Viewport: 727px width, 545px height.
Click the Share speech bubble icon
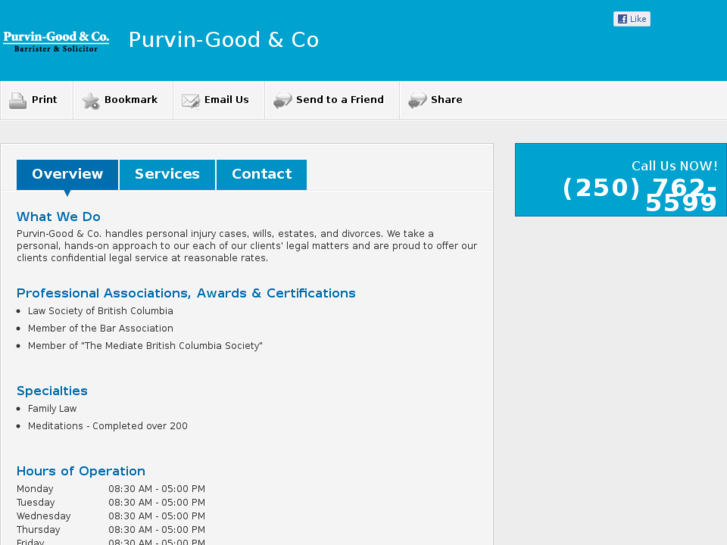click(417, 100)
